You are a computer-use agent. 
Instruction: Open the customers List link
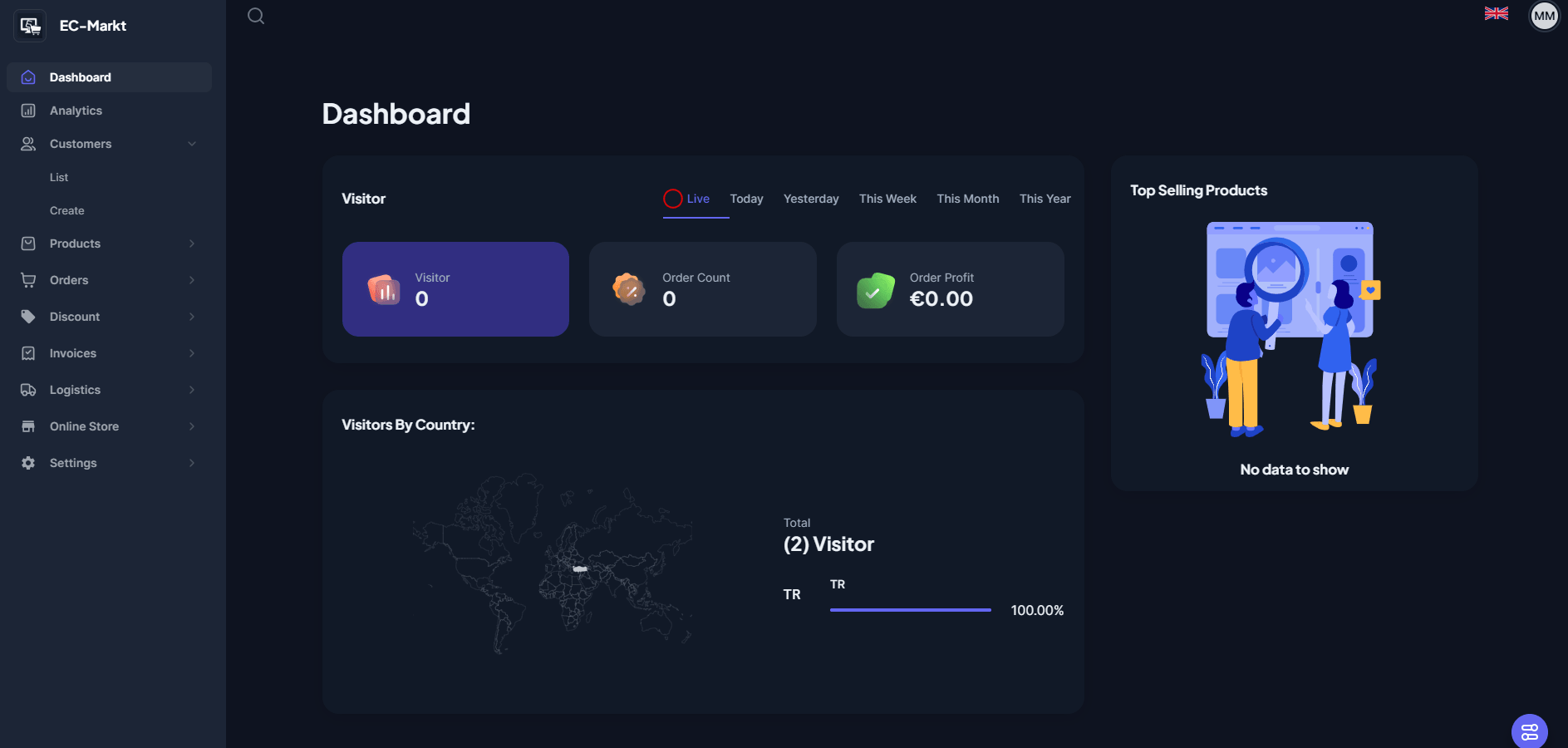click(x=59, y=177)
